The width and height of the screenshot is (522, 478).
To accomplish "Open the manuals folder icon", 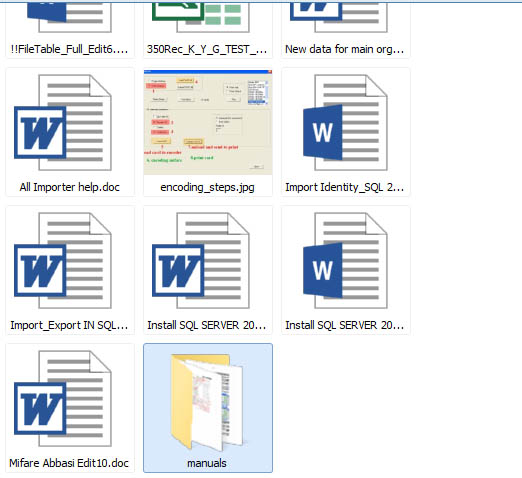I will [207, 403].
